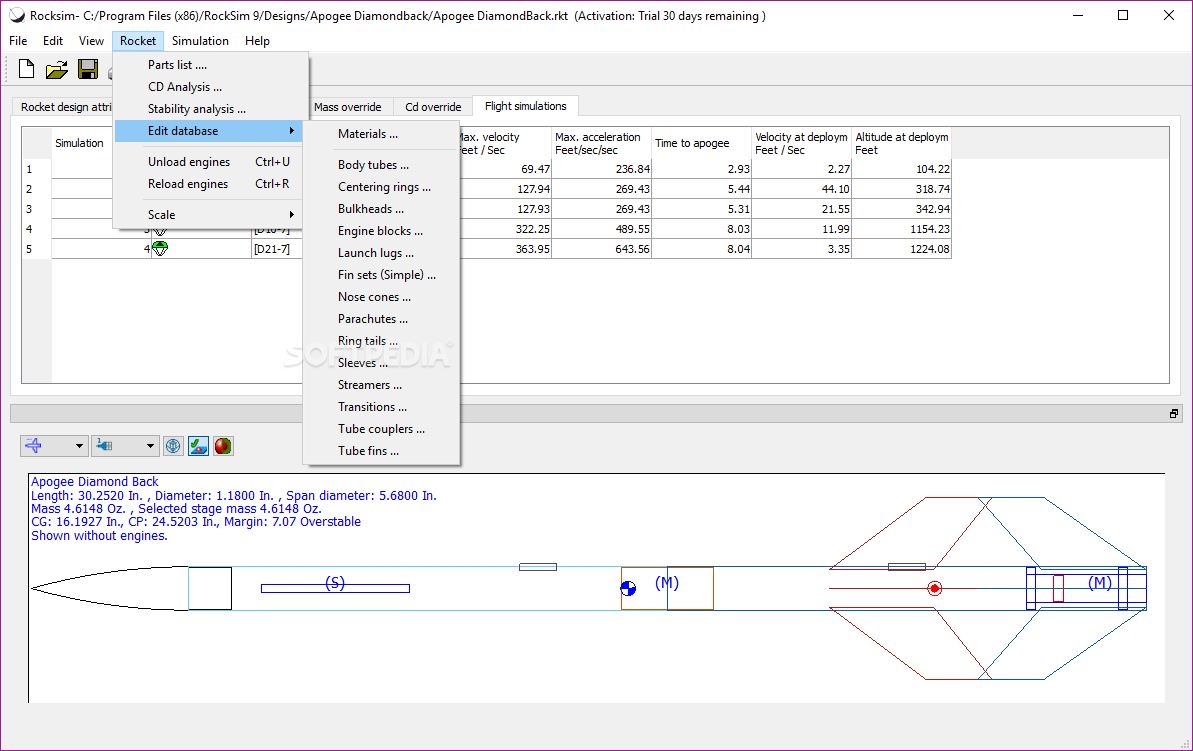Open the Ring tails database
This screenshot has height=751, width=1193.
point(381,342)
